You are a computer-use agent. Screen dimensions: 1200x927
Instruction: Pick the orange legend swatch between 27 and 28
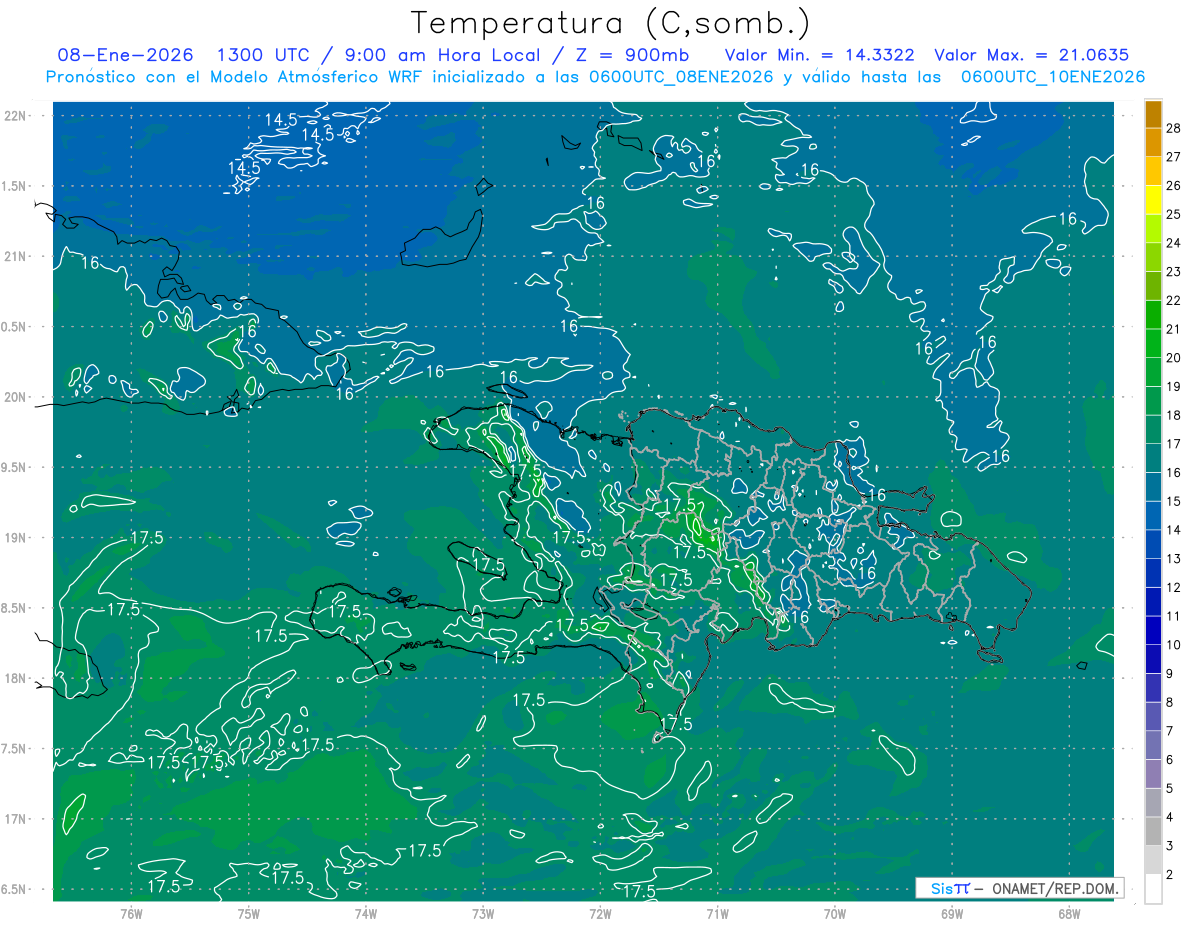[x=1153, y=142]
